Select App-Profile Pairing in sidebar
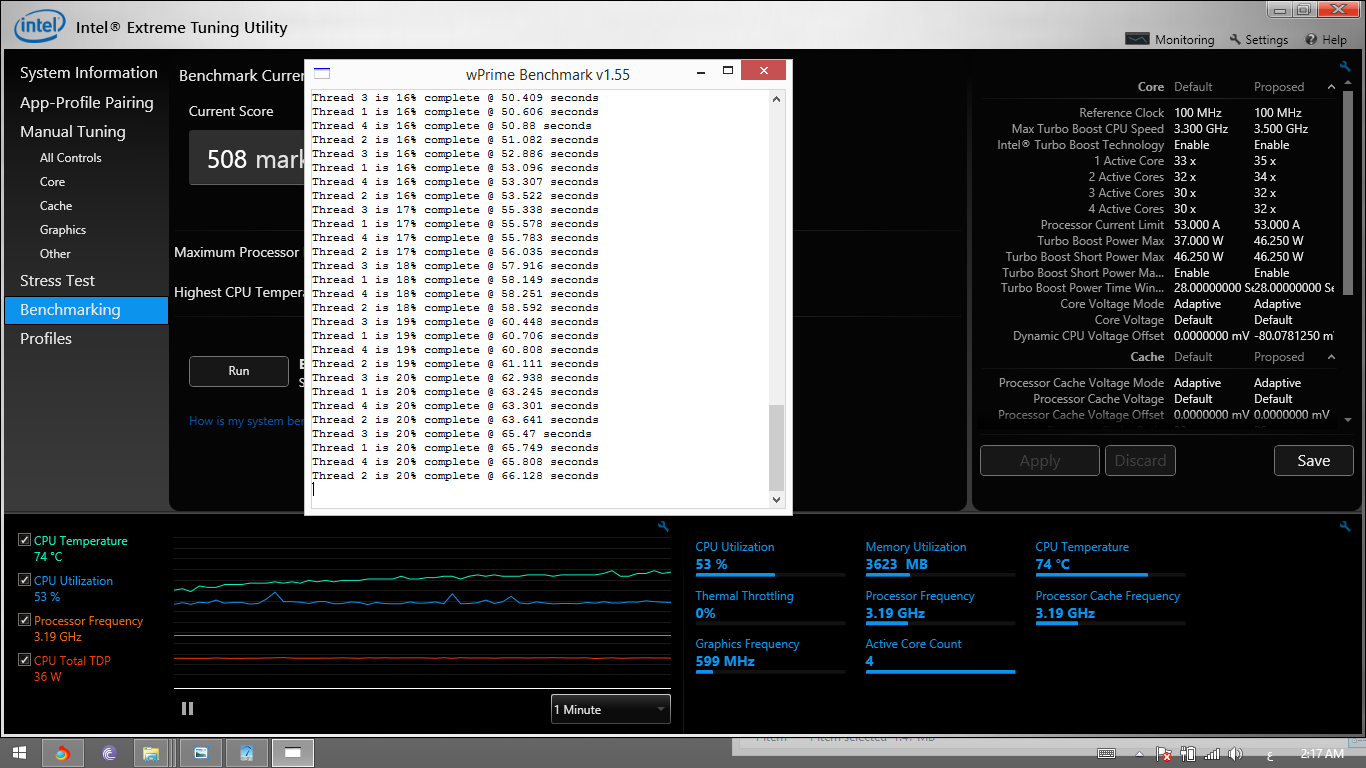The image size is (1366, 768). click(x=87, y=102)
